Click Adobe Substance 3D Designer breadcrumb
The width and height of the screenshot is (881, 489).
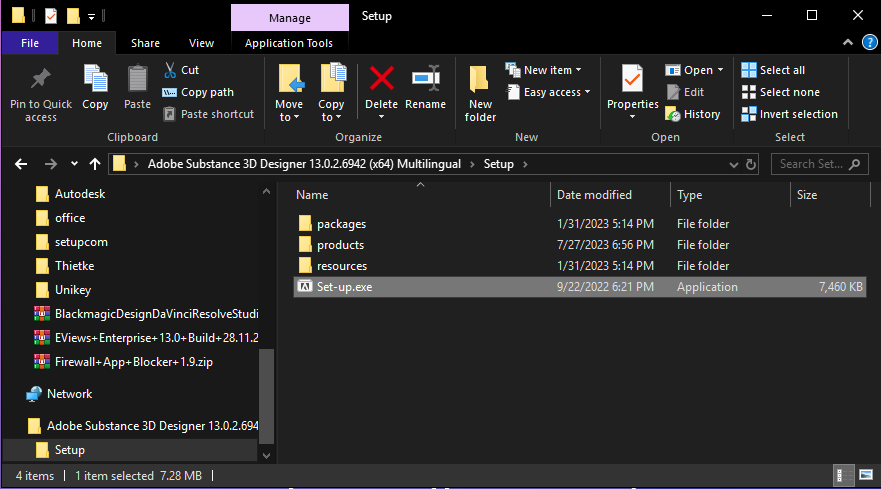(x=304, y=164)
